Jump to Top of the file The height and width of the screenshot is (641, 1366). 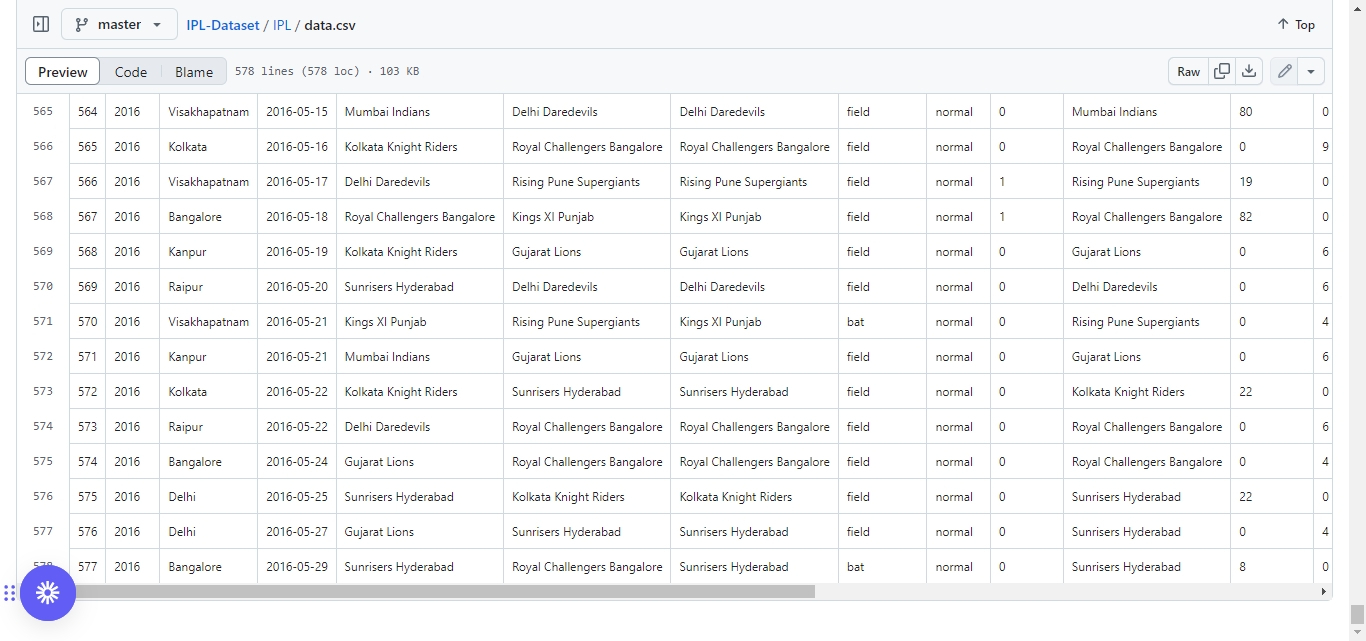coord(1296,24)
